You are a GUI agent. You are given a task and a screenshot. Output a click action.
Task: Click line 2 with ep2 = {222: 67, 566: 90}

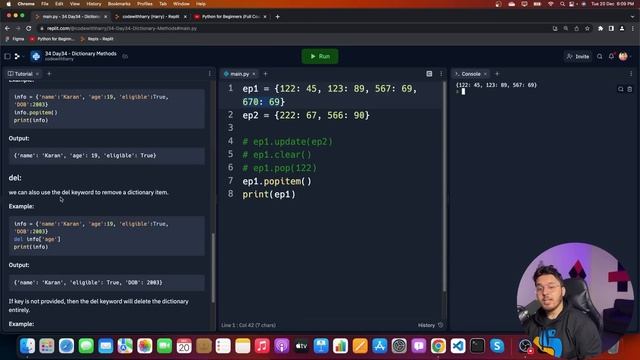click(306, 115)
